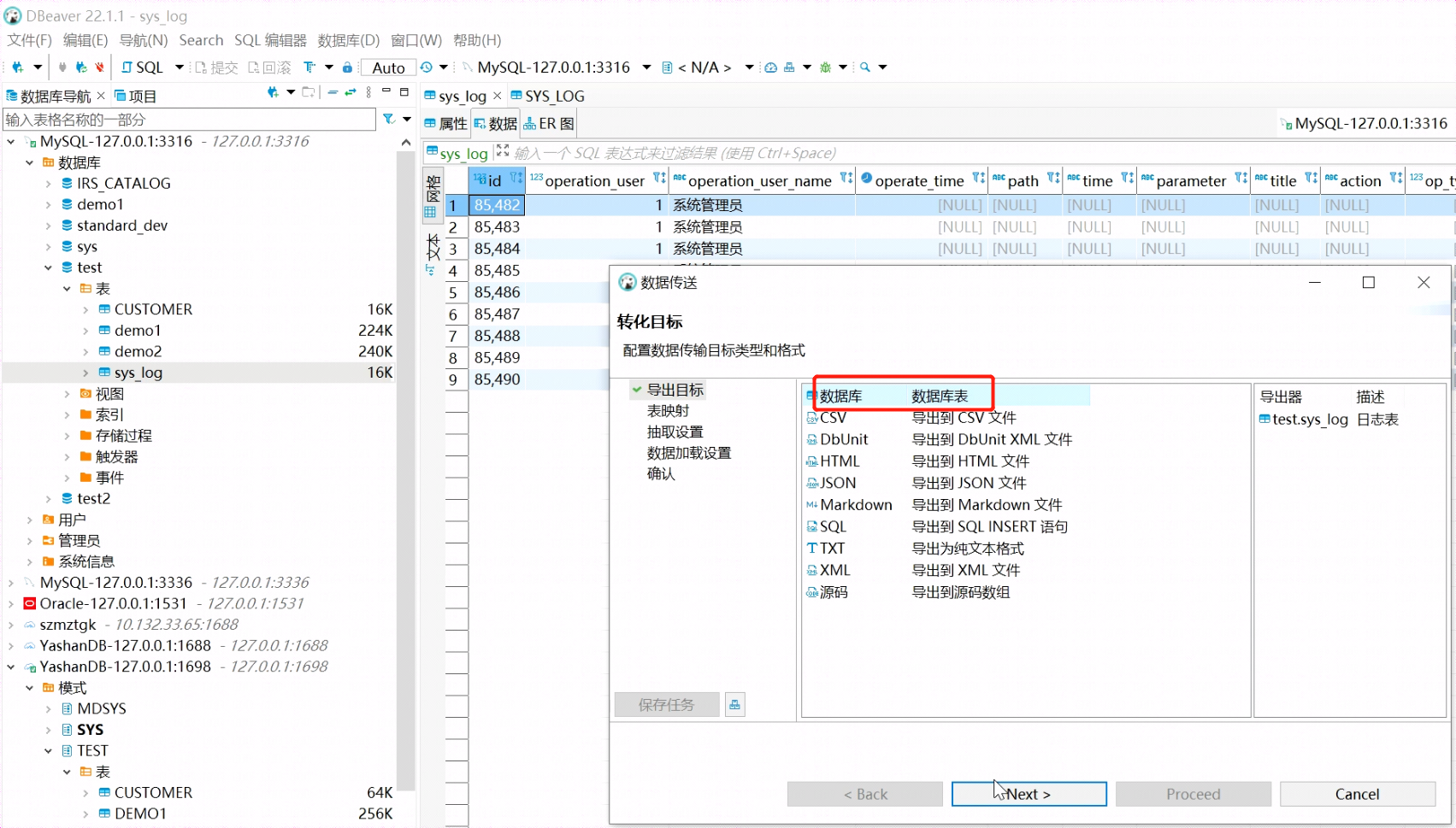Click the Markdown export format icon
The image size is (1456, 828).
812,505
